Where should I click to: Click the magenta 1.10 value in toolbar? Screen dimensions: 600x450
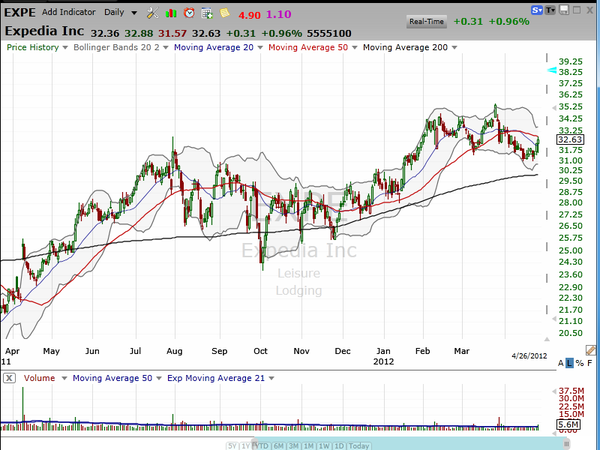[279, 15]
